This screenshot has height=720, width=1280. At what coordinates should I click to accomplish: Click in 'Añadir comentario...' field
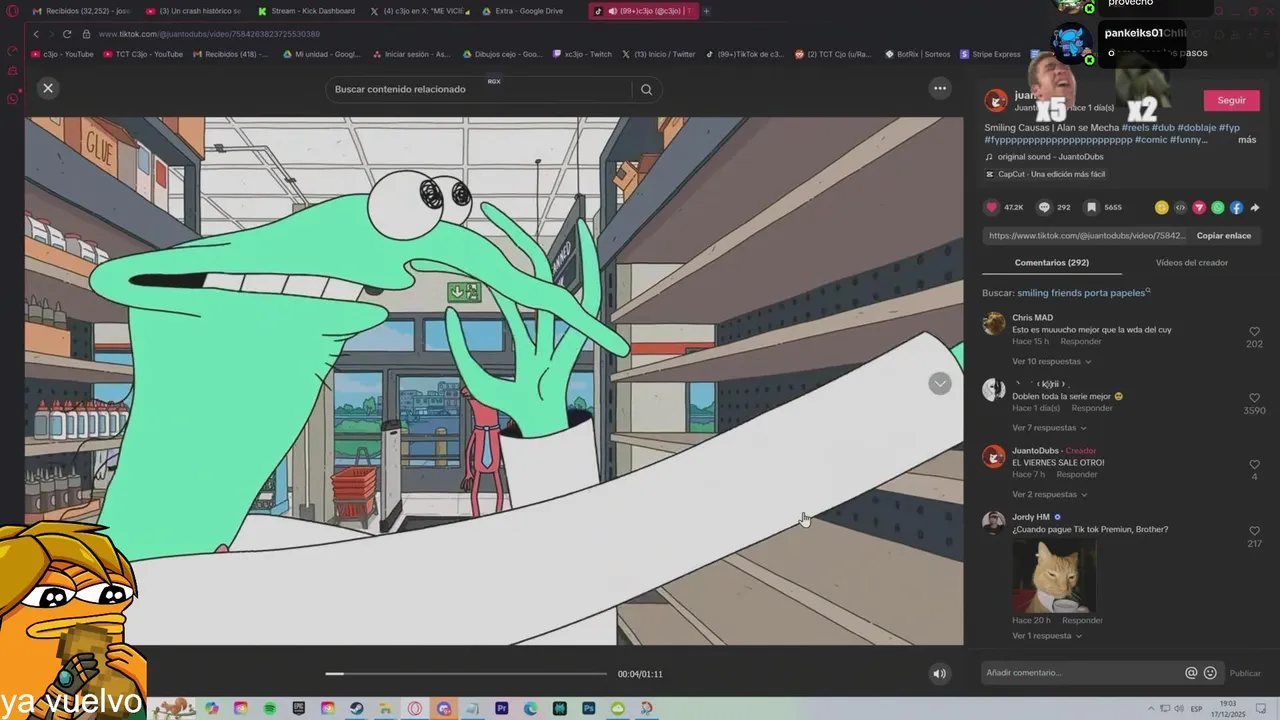click(x=1083, y=673)
